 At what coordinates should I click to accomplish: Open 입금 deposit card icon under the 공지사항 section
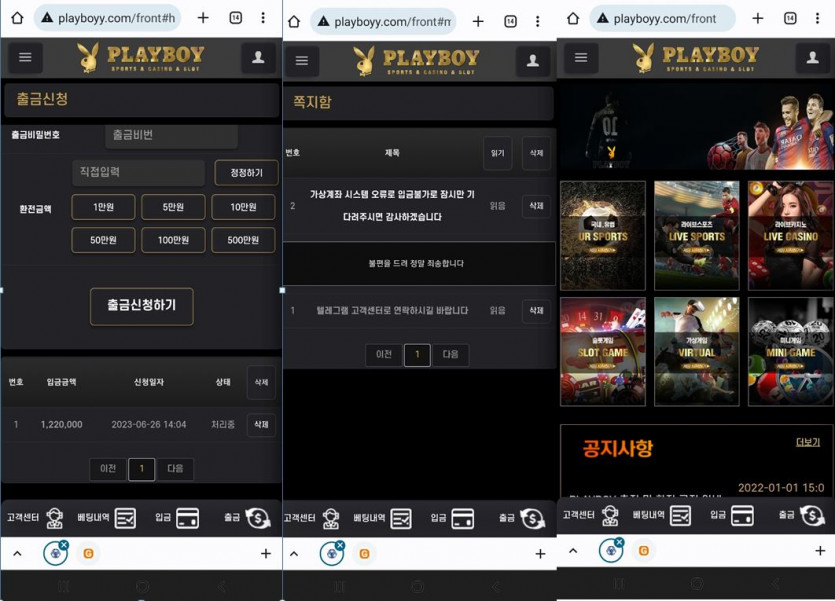pos(742,516)
